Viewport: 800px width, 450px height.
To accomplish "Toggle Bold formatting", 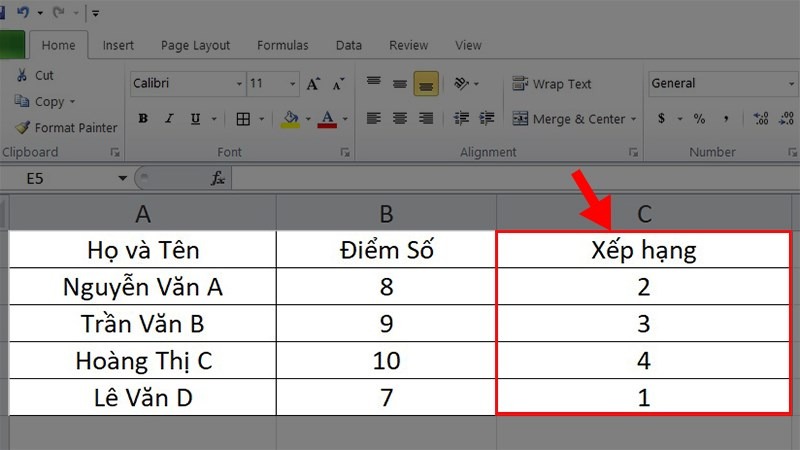I will (143, 119).
